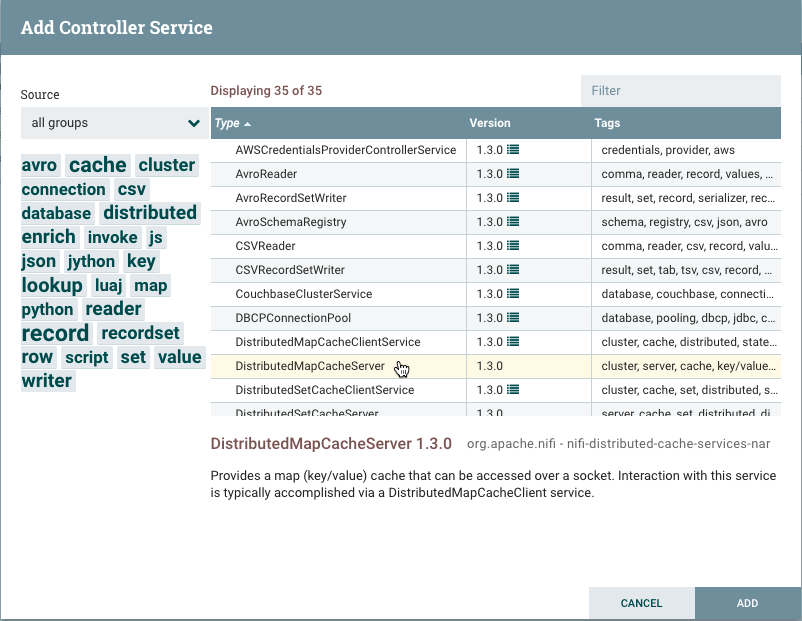Image resolution: width=802 pixels, height=621 pixels.
Task: Click version list icon in AvroSchemaRegistry row
Action: [513, 222]
